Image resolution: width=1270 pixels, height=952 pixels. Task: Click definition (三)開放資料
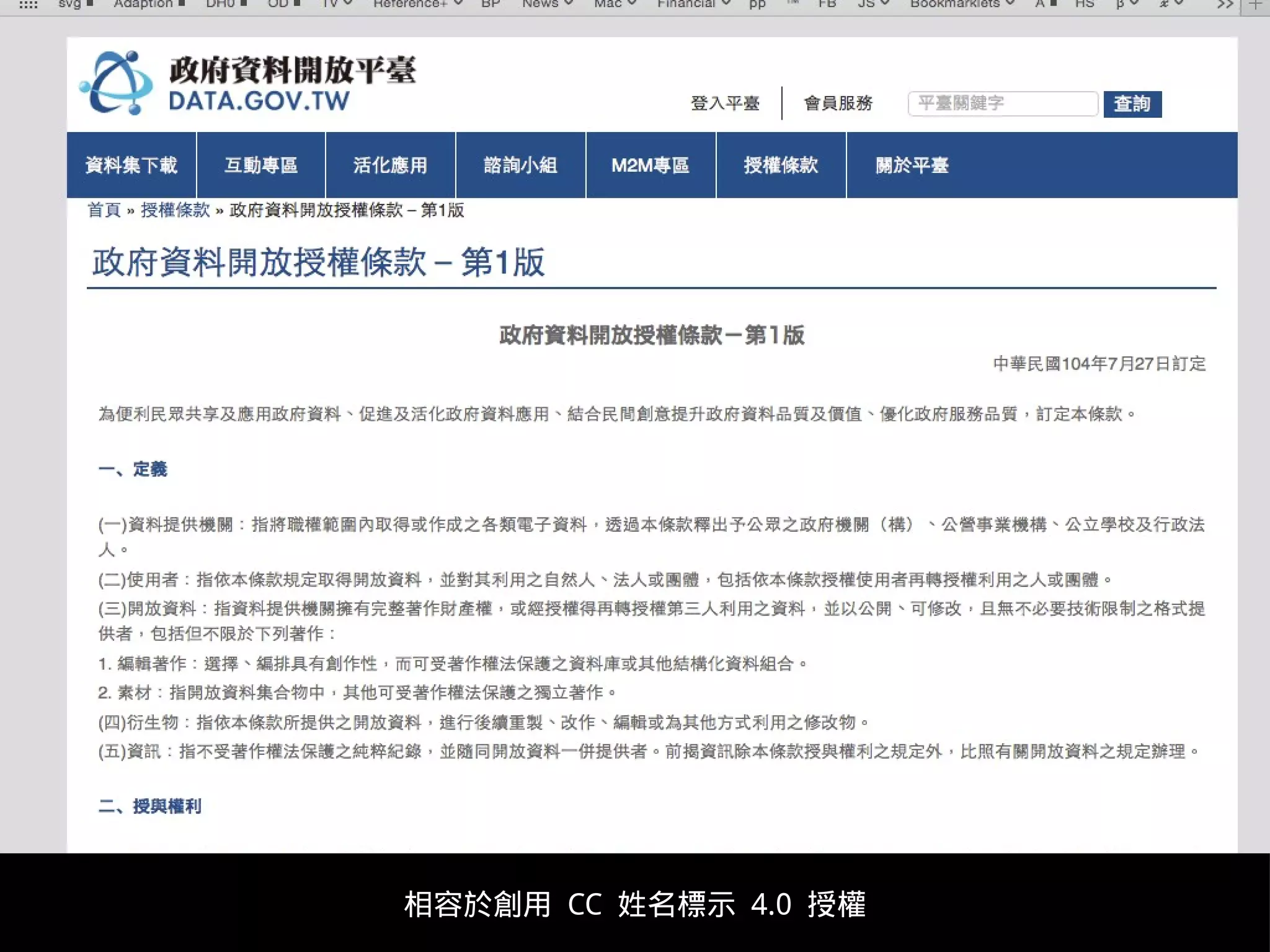(x=651, y=620)
